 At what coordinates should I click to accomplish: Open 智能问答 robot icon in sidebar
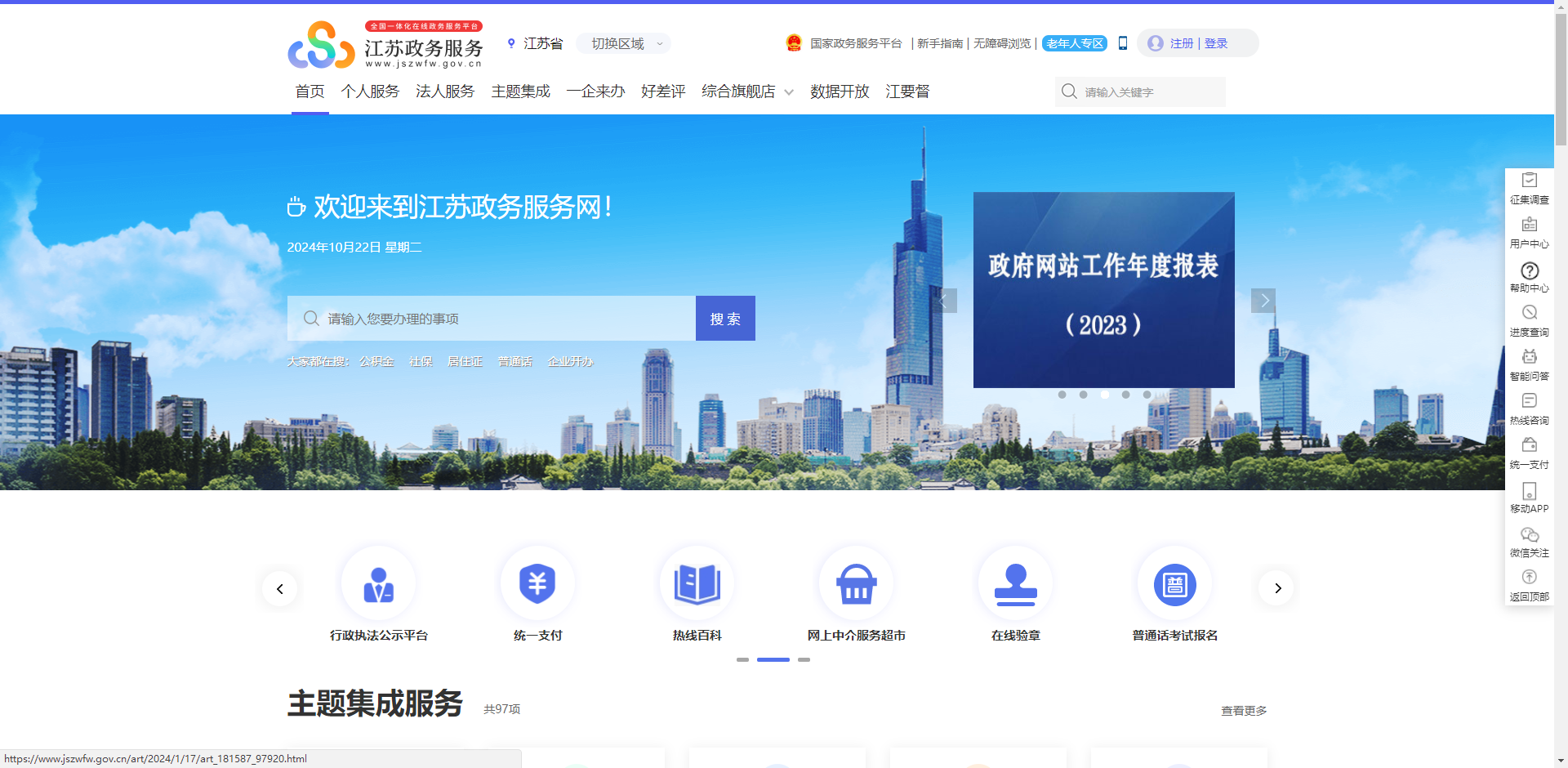(x=1529, y=357)
